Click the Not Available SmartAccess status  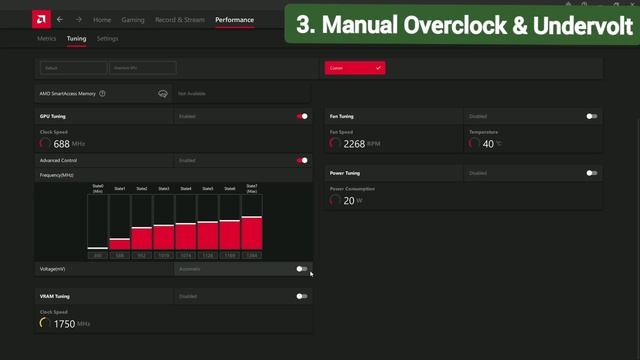point(191,93)
